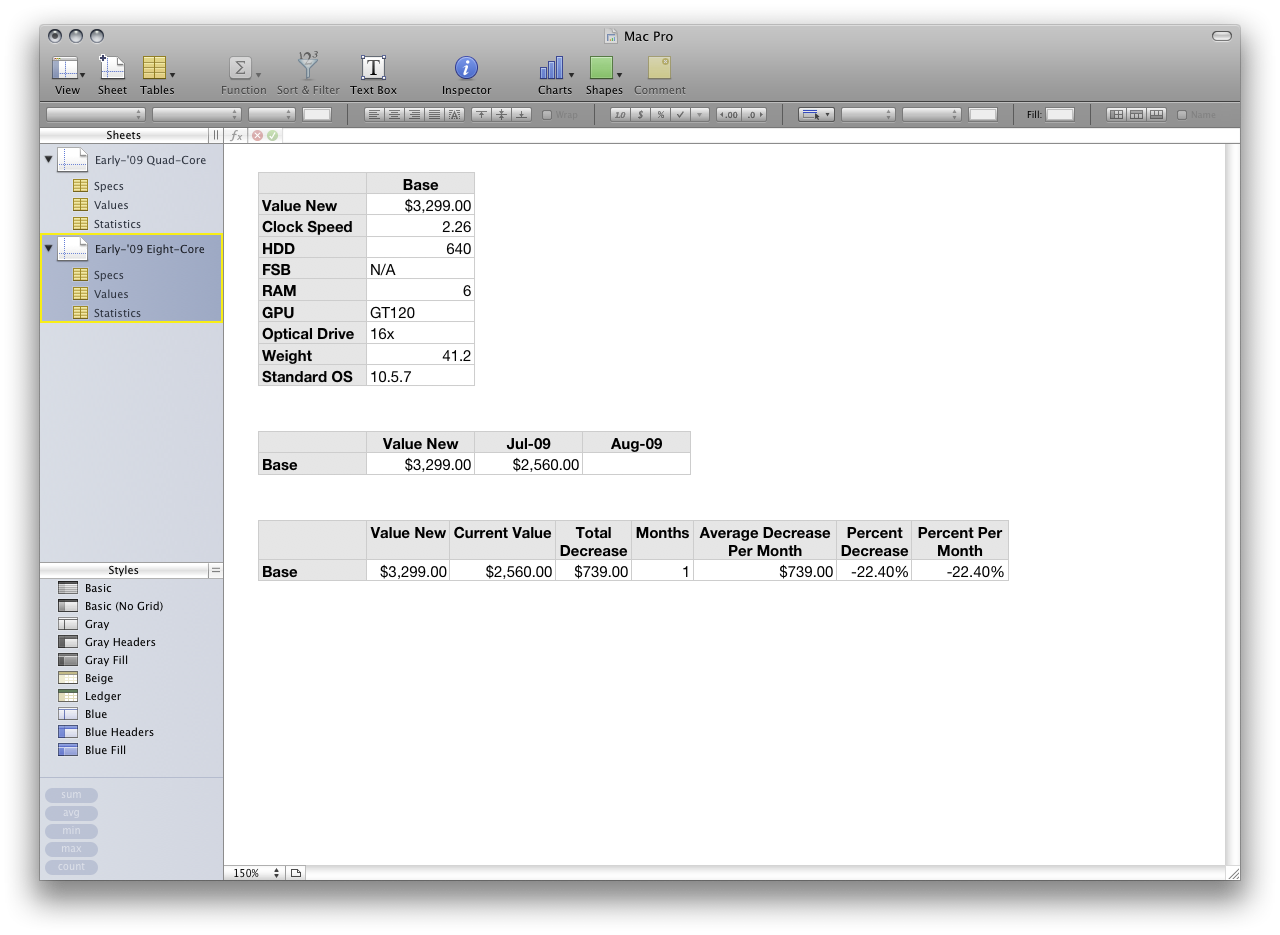Select the Jul-09 cell showing $2,560.00
1280x935 pixels.
[x=528, y=464]
